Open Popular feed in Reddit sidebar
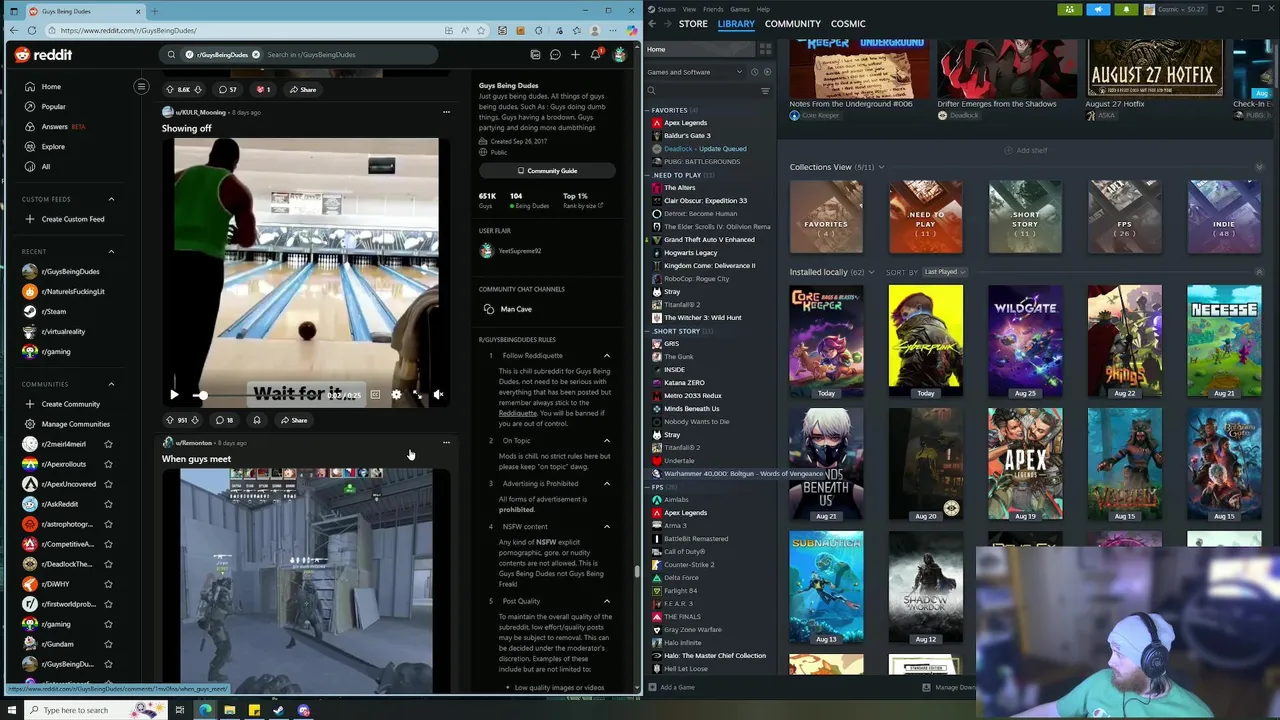 [54, 107]
